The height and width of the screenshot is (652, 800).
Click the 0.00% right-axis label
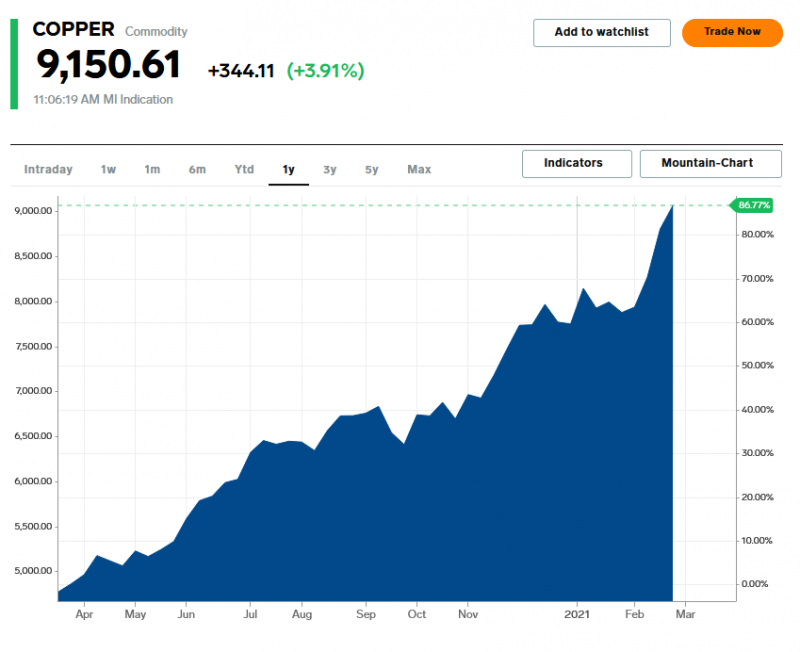pyautogui.click(x=755, y=584)
